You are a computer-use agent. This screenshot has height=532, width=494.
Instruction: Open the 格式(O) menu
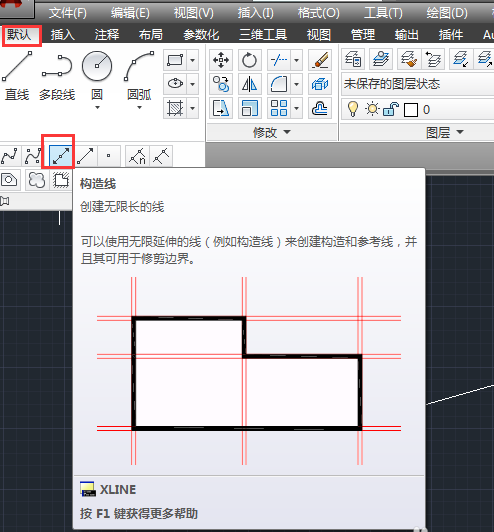[319, 13]
